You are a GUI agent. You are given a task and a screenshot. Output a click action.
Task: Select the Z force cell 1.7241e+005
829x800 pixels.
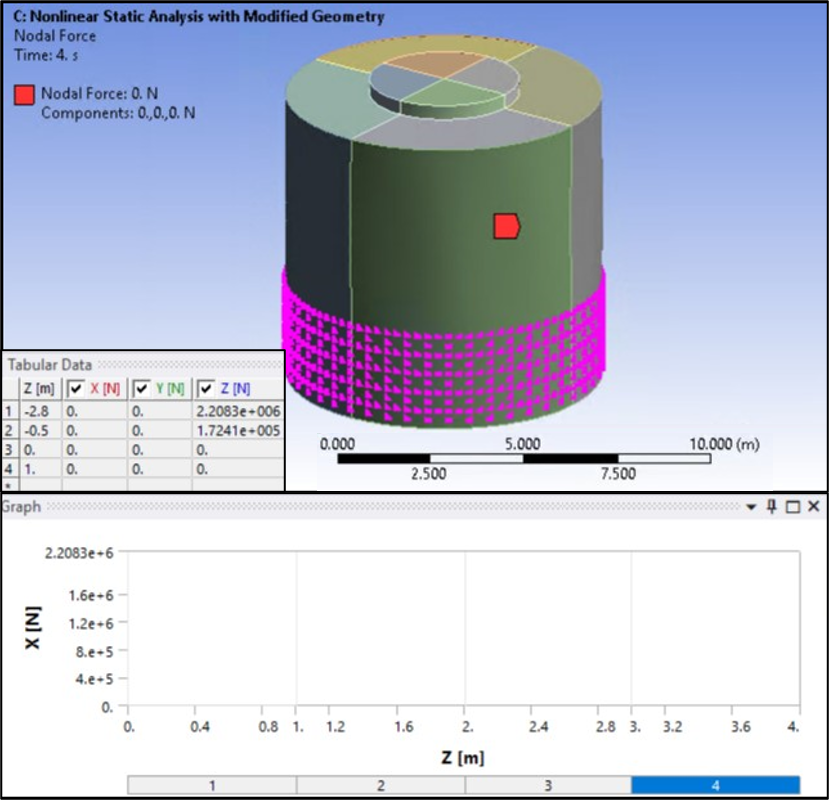pos(238,431)
